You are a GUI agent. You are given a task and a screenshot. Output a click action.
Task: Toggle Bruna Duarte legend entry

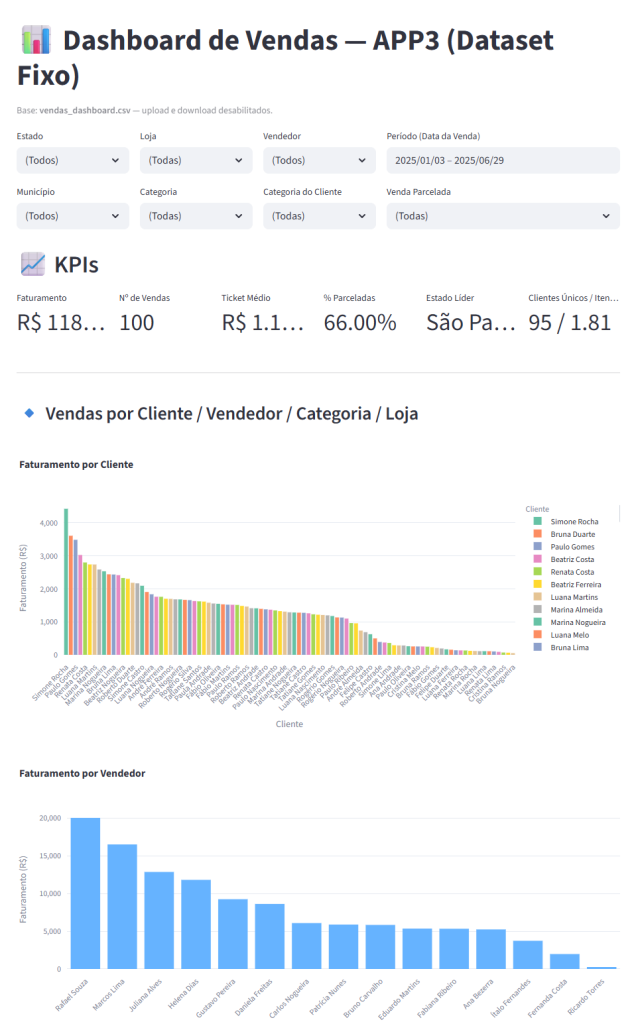[x=575, y=534]
